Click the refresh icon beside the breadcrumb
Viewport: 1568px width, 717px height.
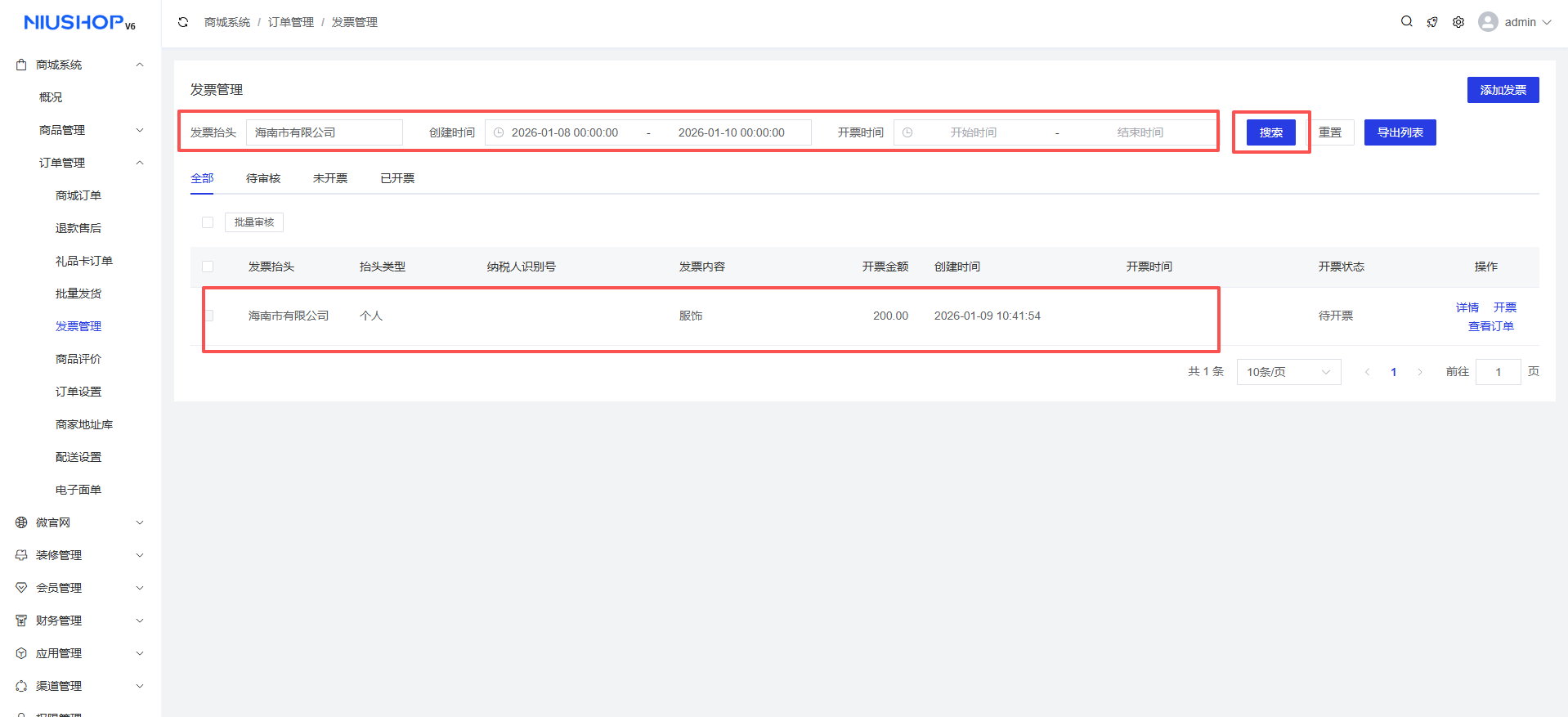(x=183, y=22)
